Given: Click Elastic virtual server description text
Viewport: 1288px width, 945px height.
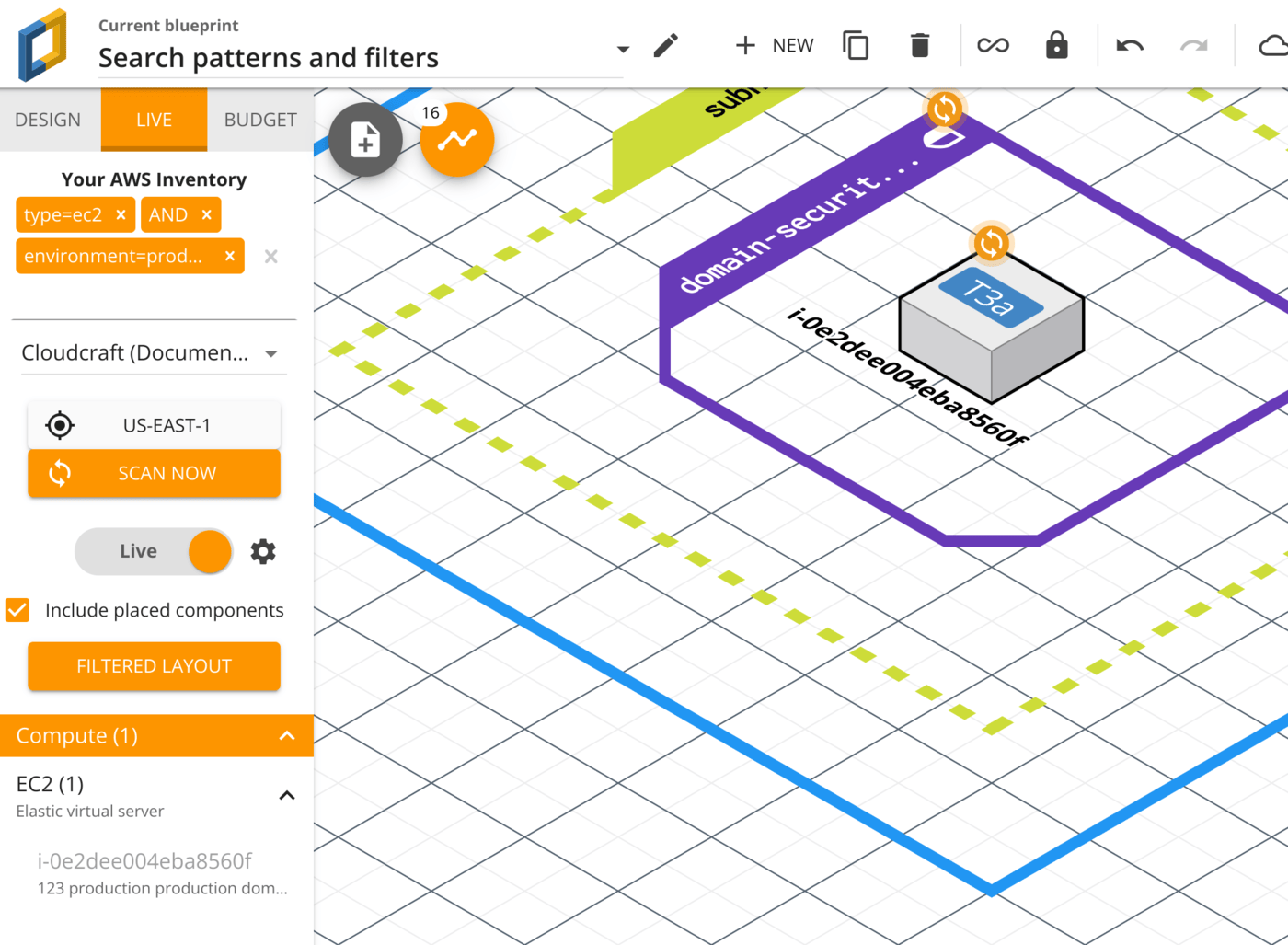Looking at the screenshot, I should (90, 811).
